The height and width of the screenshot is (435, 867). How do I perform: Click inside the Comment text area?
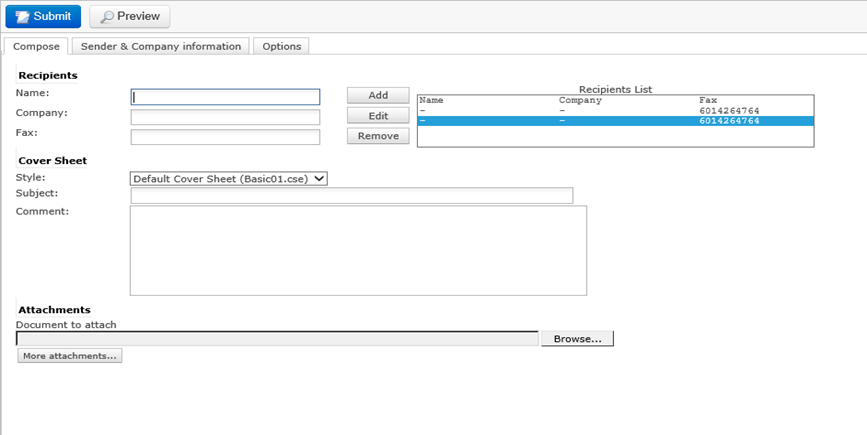(x=358, y=250)
